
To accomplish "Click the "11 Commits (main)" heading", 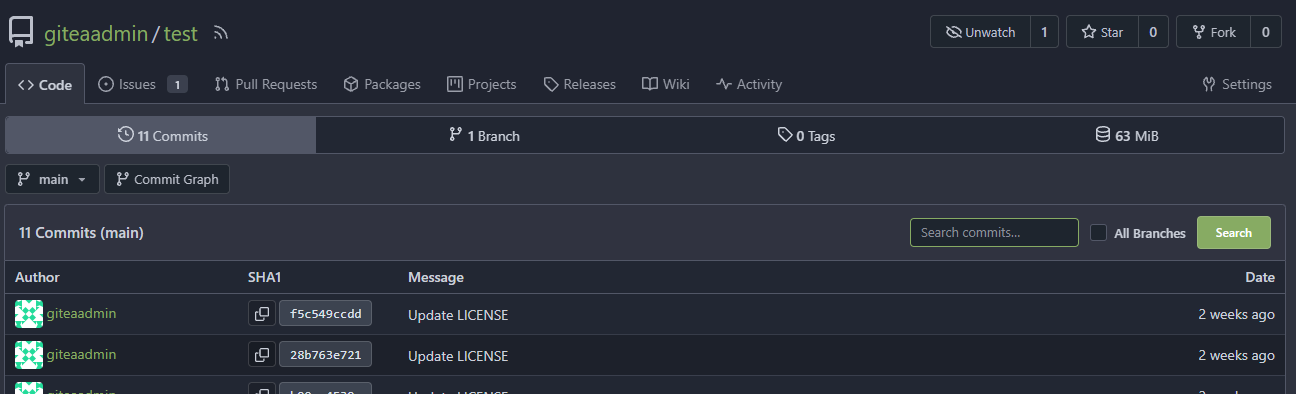I will click(81, 233).
